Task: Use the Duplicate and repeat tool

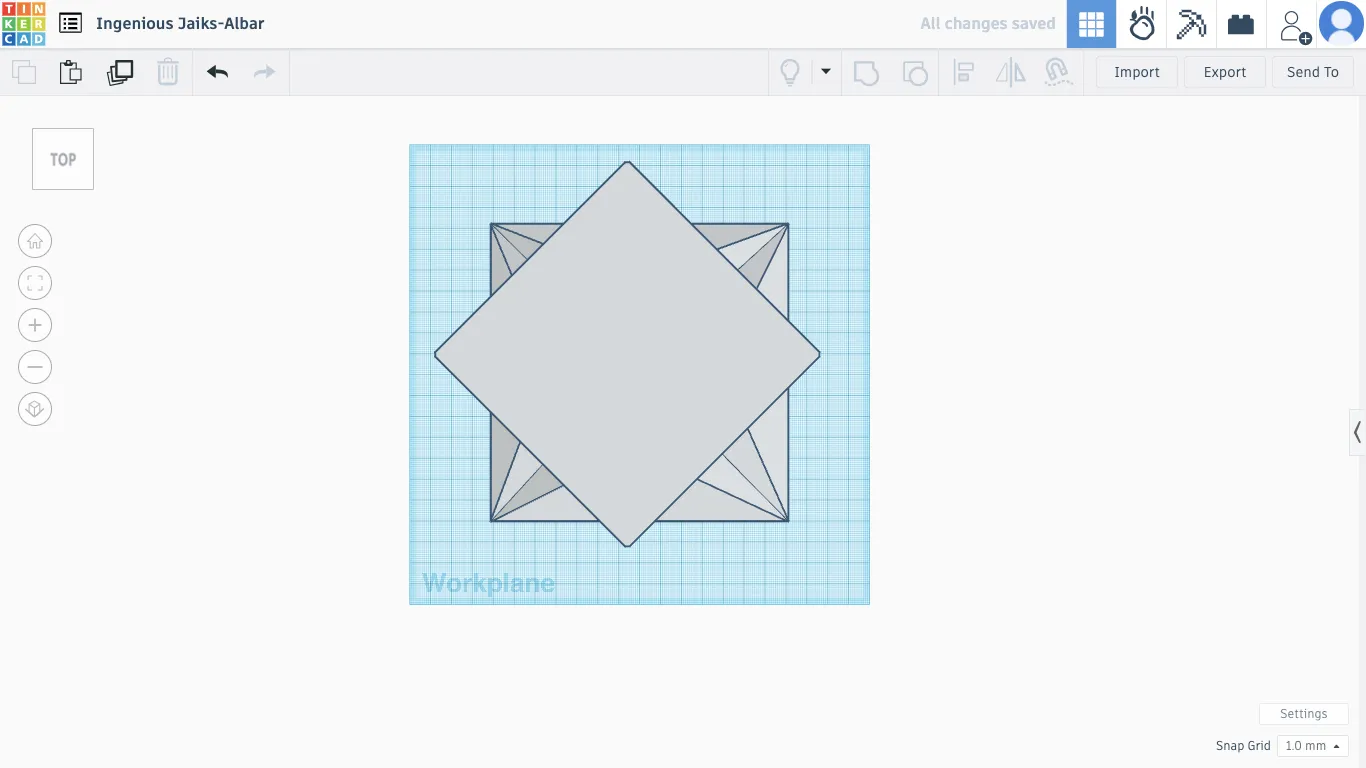Action: [120, 72]
